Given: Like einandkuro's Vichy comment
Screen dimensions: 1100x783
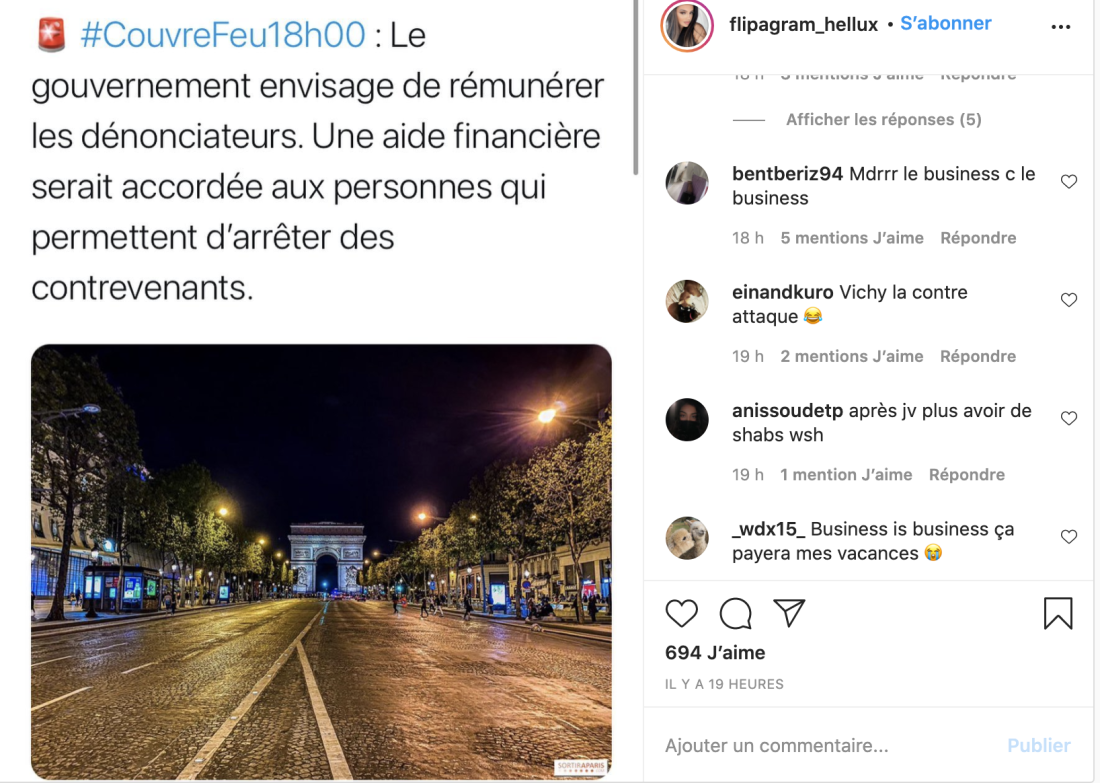Looking at the screenshot, I should 1068,300.
